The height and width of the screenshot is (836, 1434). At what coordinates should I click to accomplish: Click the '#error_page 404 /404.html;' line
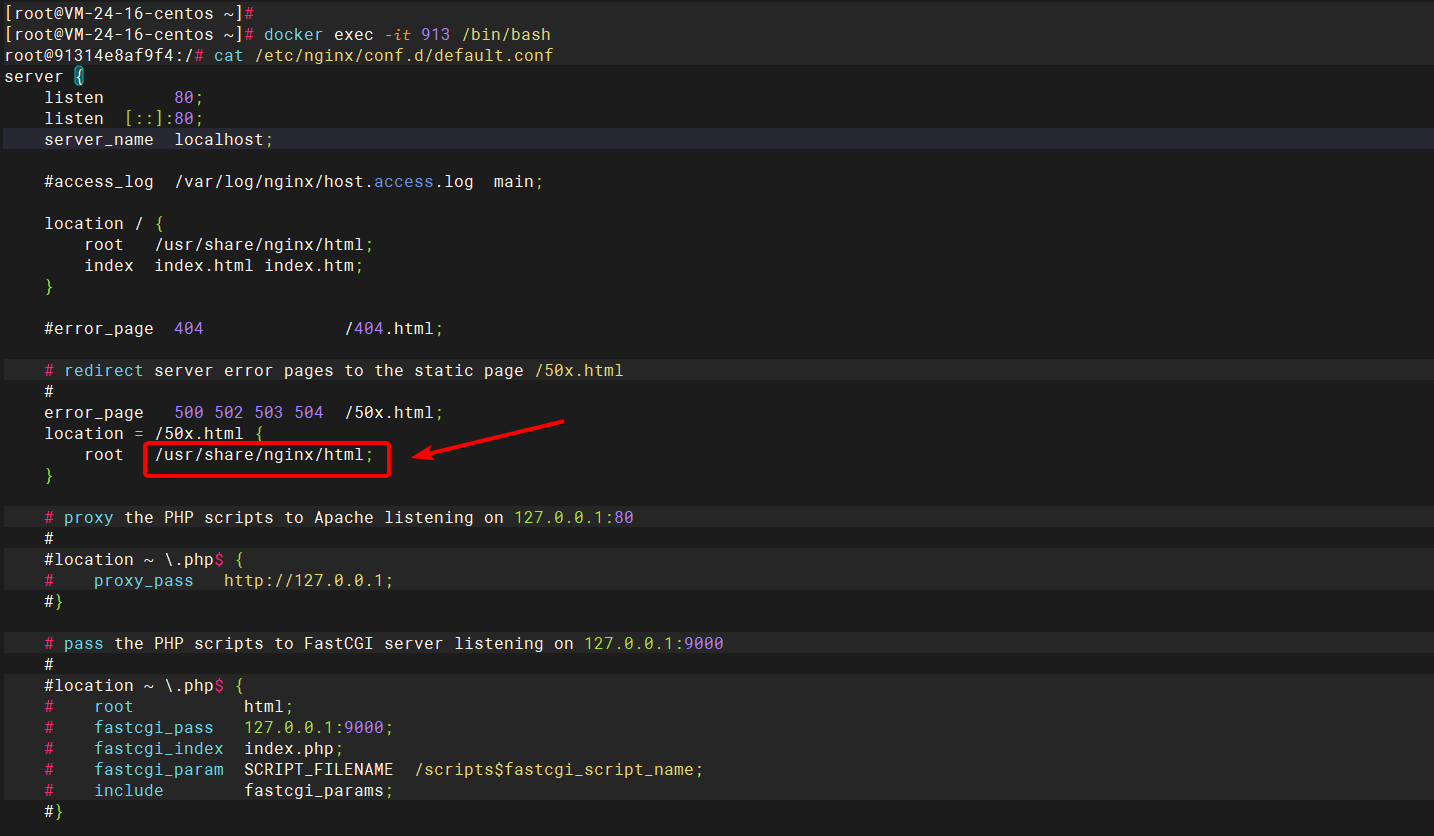click(x=244, y=329)
